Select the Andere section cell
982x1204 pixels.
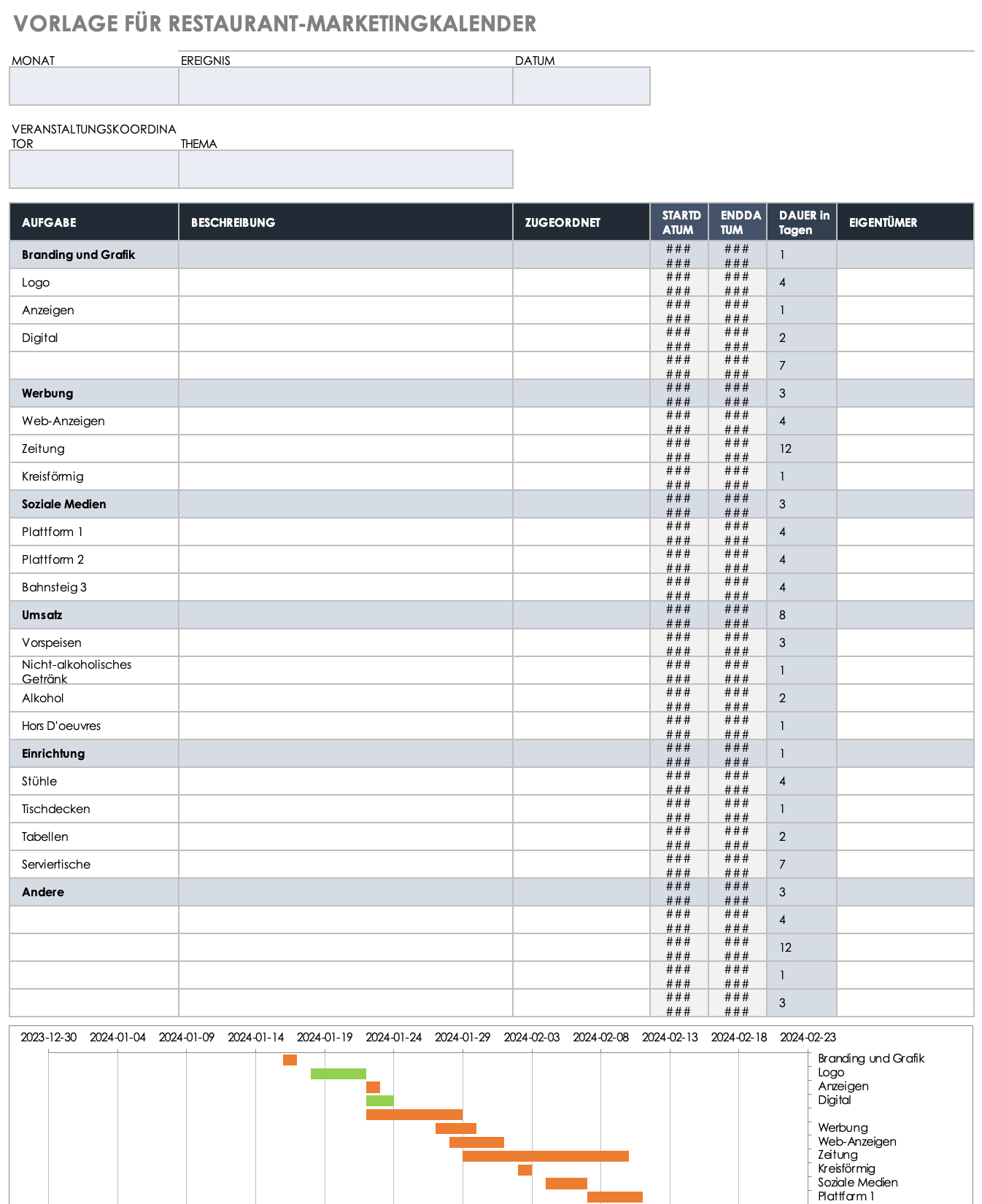[x=94, y=892]
